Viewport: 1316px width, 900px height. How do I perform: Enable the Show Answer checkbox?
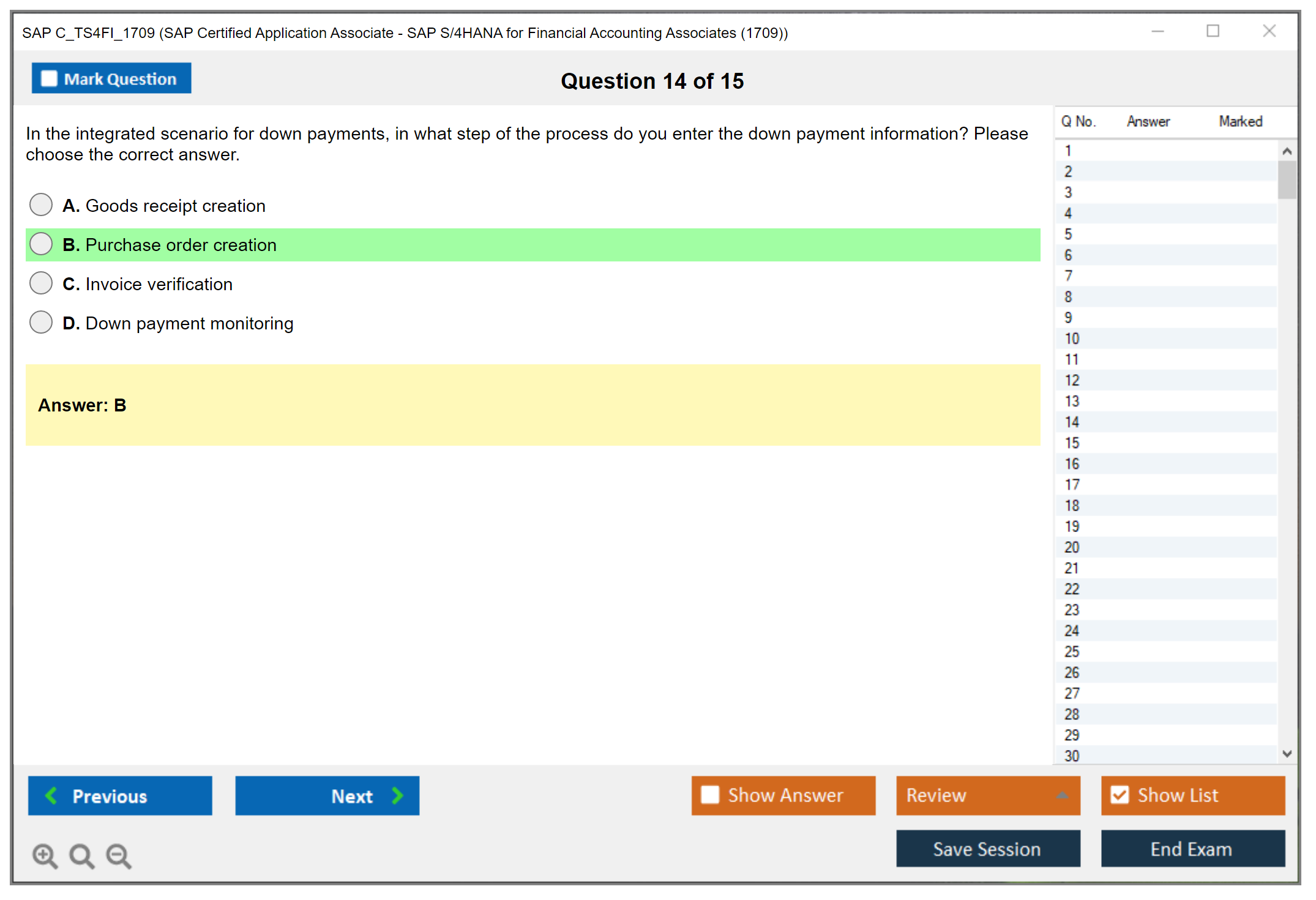pos(710,795)
